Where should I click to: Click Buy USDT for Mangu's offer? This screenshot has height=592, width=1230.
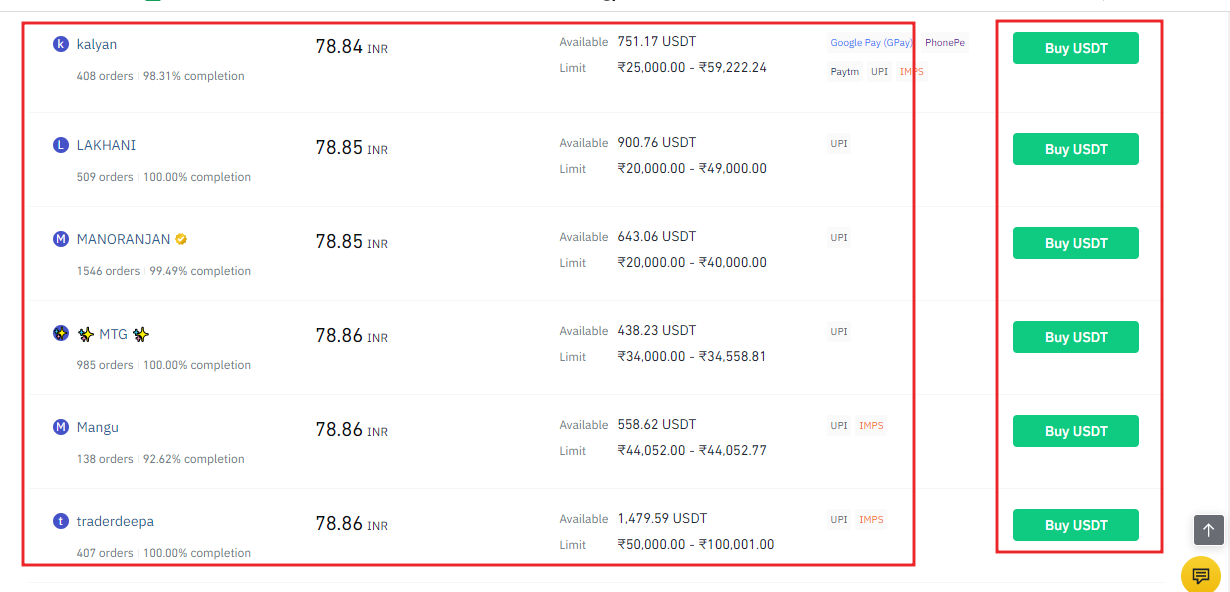coord(1075,431)
